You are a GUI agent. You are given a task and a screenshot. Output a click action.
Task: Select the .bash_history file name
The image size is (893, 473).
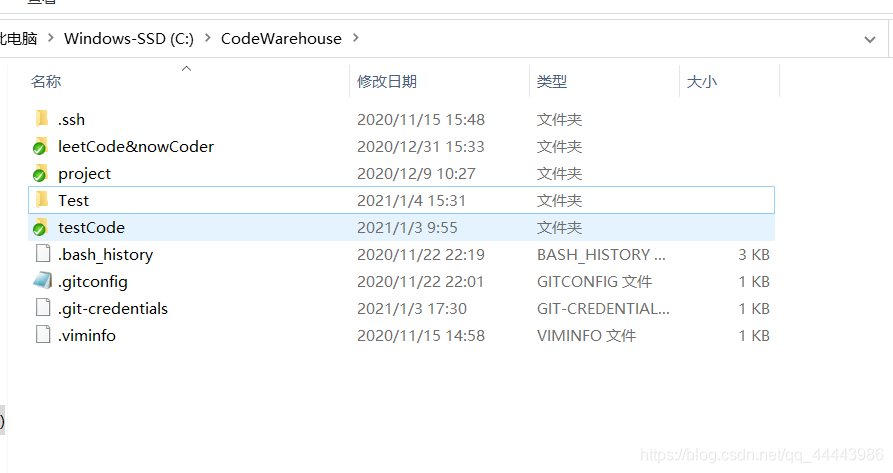[105, 254]
